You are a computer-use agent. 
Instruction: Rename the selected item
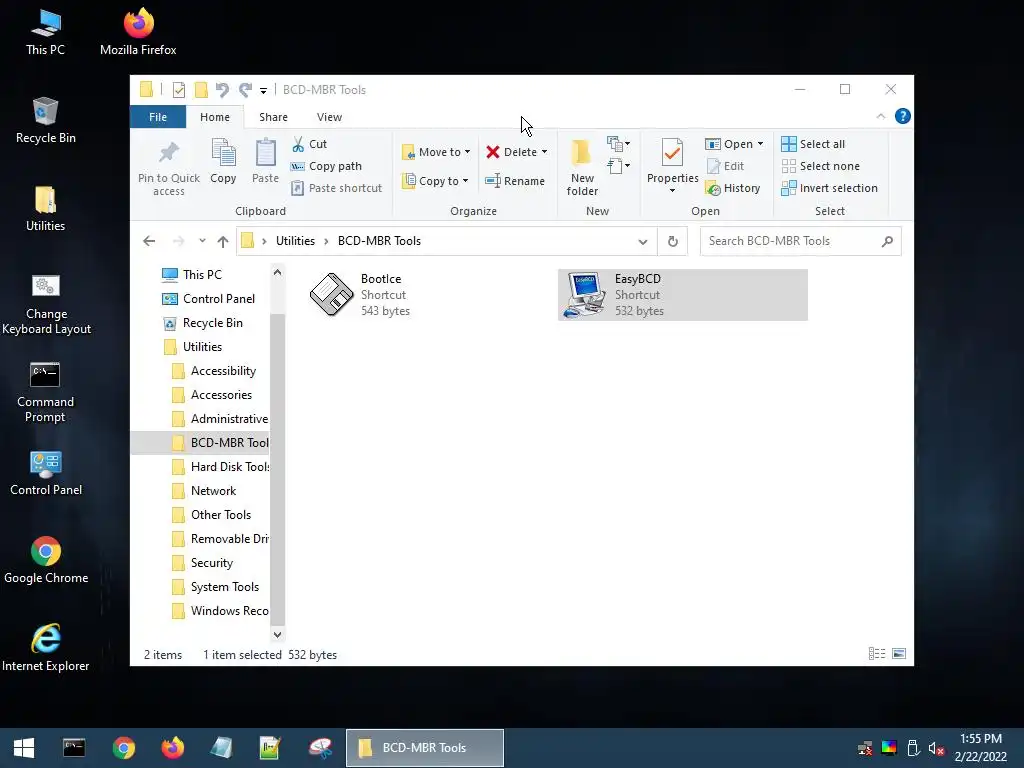[x=515, y=181]
